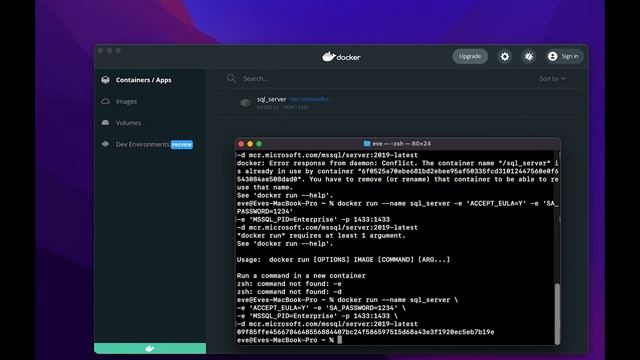Close the terminal window with red button

241,144
